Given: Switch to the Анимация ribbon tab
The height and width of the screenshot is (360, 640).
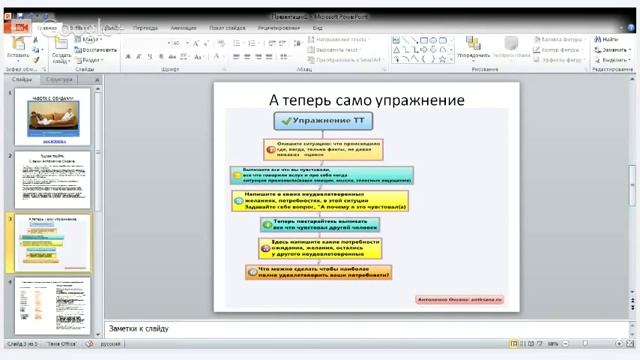Looking at the screenshot, I should pyautogui.click(x=183, y=28).
